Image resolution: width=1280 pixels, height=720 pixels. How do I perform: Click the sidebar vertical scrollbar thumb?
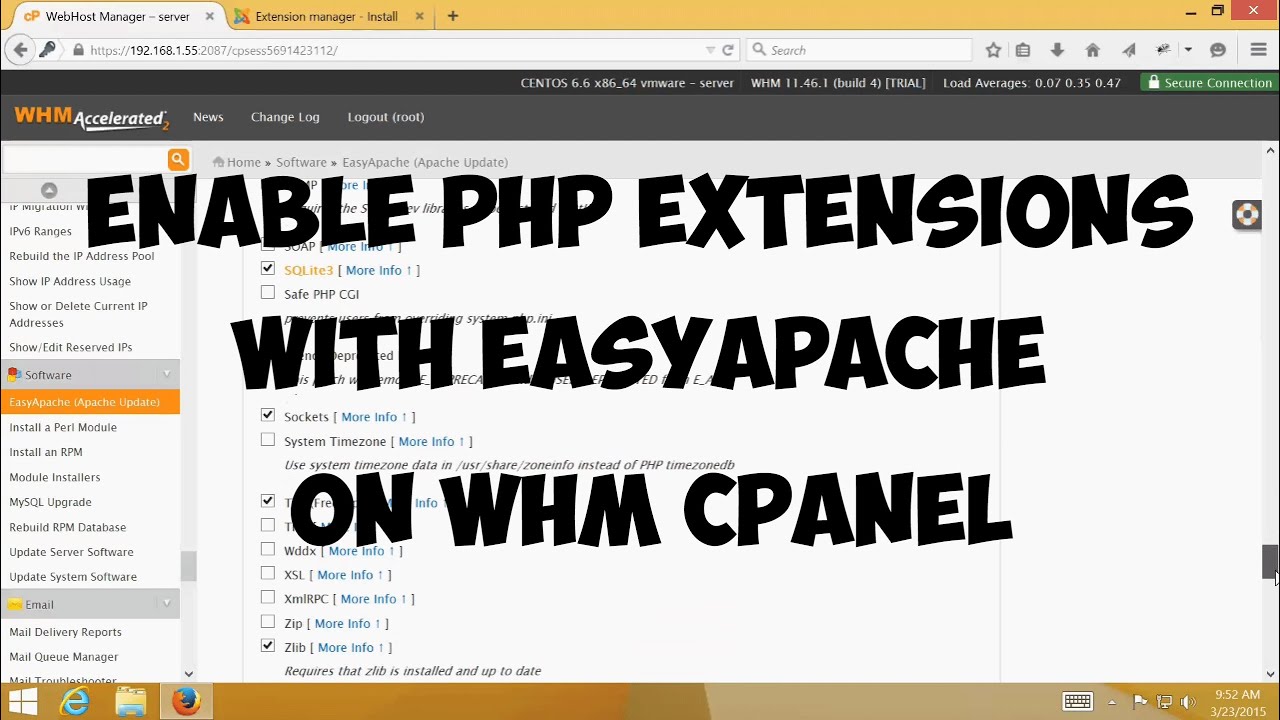(188, 566)
